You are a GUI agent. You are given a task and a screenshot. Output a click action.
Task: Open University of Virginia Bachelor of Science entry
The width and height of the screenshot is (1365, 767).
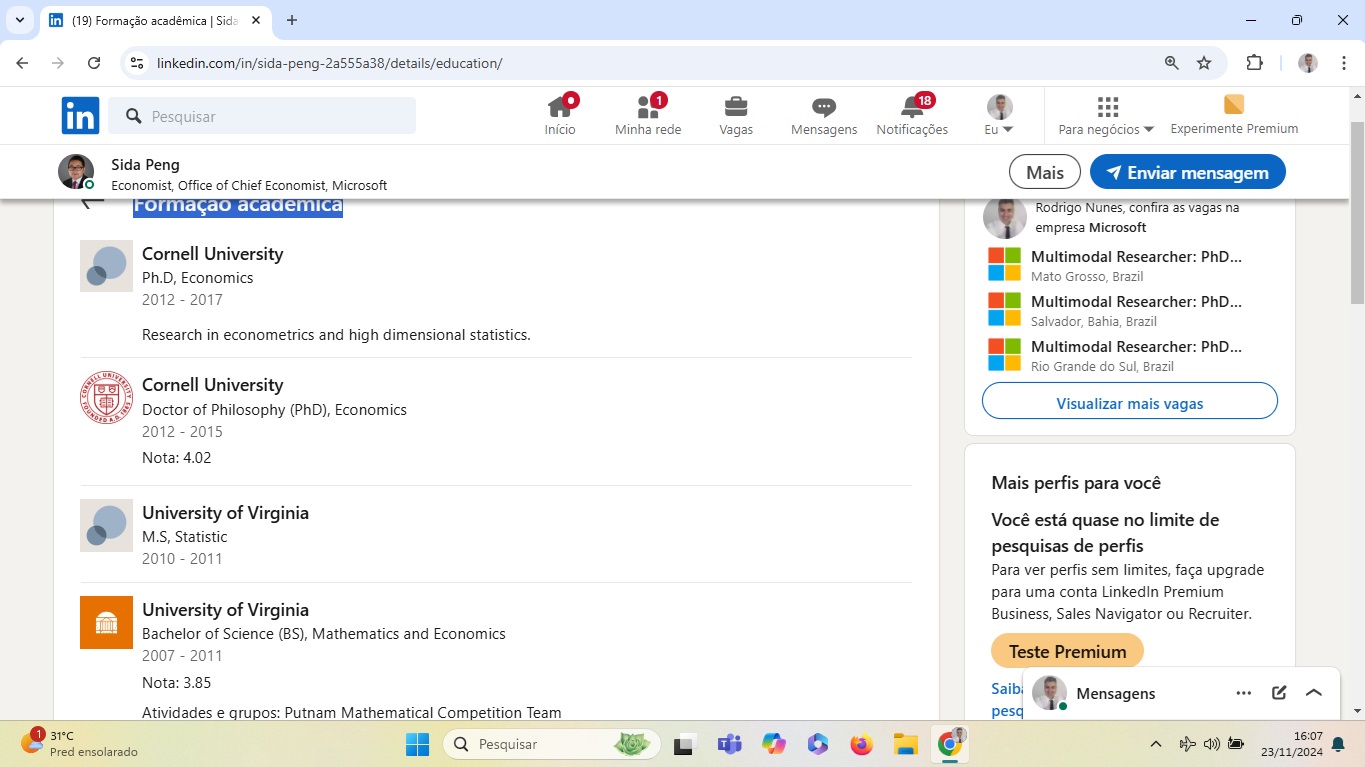pyautogui.click(x=225, y=610)
